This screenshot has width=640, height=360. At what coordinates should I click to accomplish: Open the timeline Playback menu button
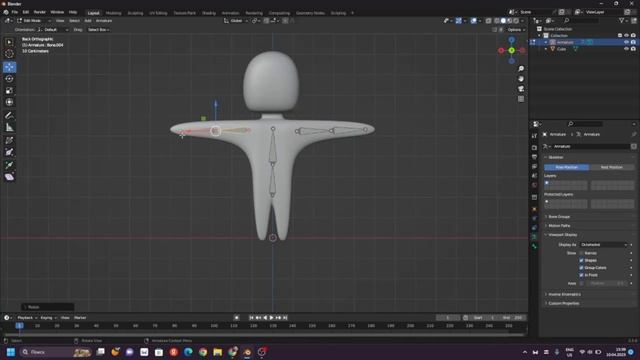[27, 318]
